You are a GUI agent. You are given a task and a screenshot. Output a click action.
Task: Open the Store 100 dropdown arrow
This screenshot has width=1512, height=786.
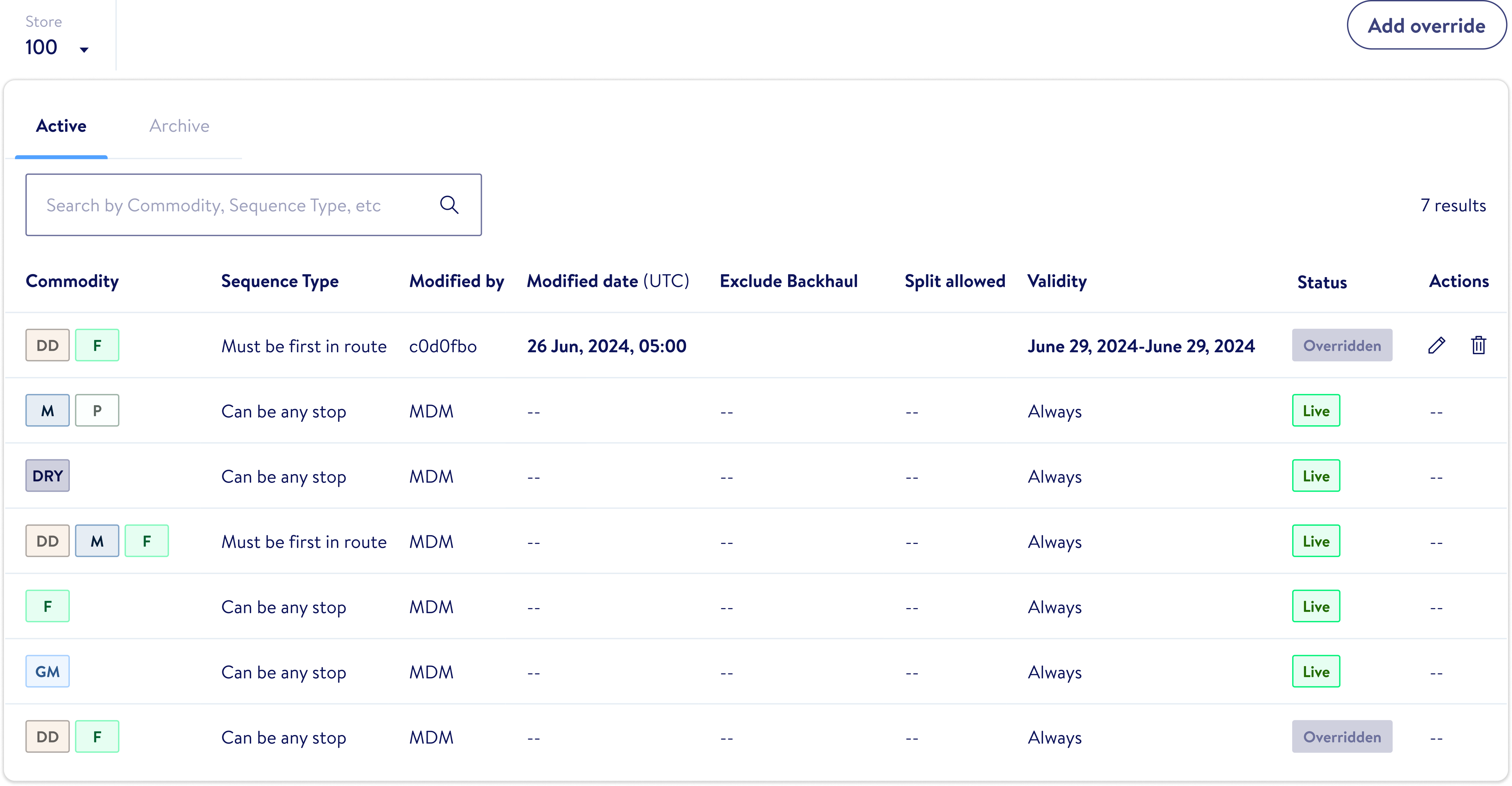click(x=84, y=50)
